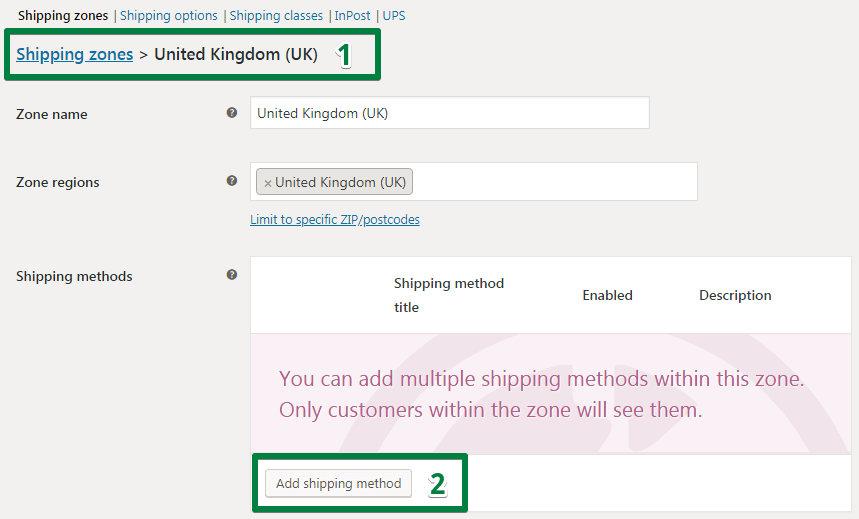This screenshot has height=519, width=859.
Task: Open the Shipping options tab
Action: tap(169, 15)
